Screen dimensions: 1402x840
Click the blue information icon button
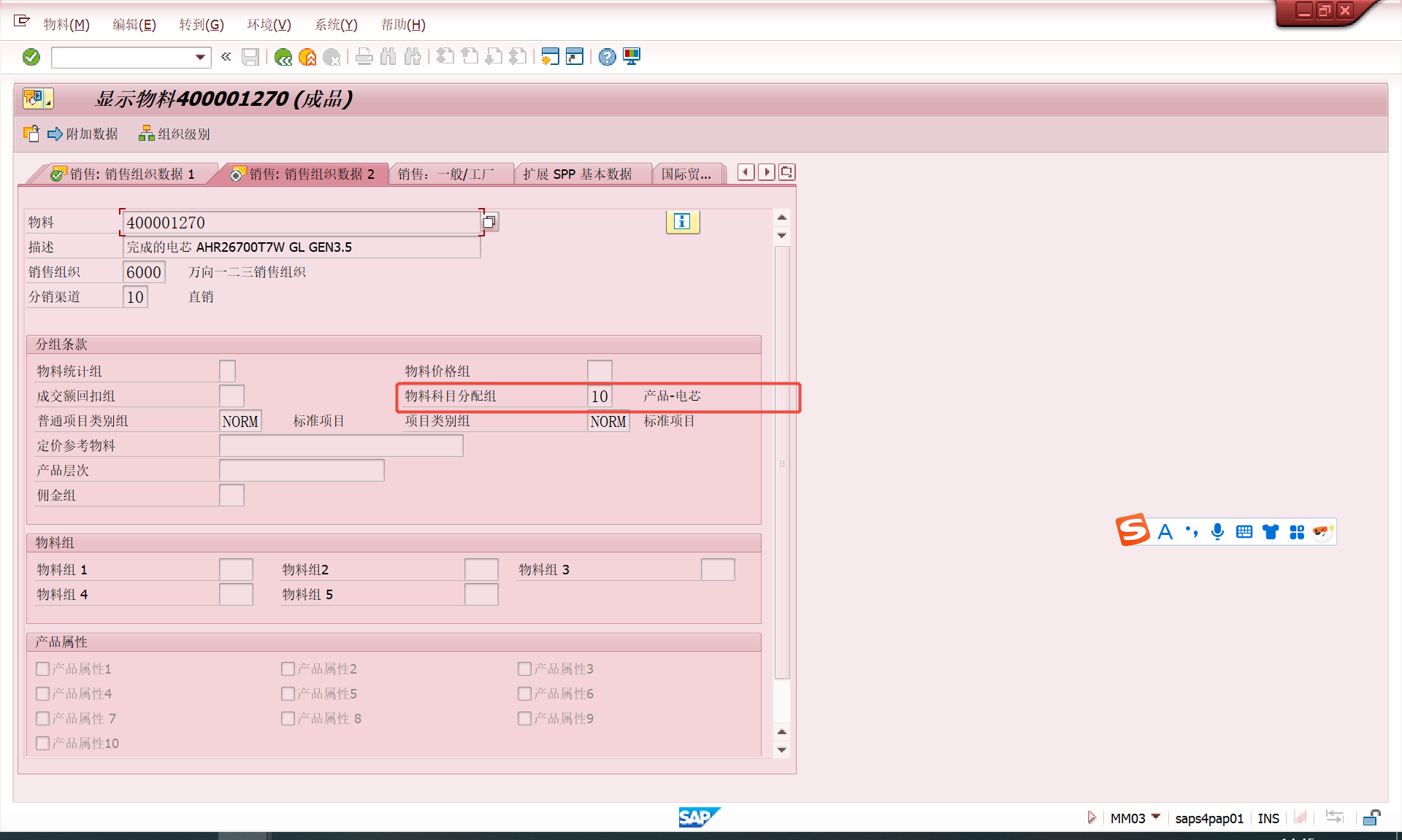[x=682, y=222]
